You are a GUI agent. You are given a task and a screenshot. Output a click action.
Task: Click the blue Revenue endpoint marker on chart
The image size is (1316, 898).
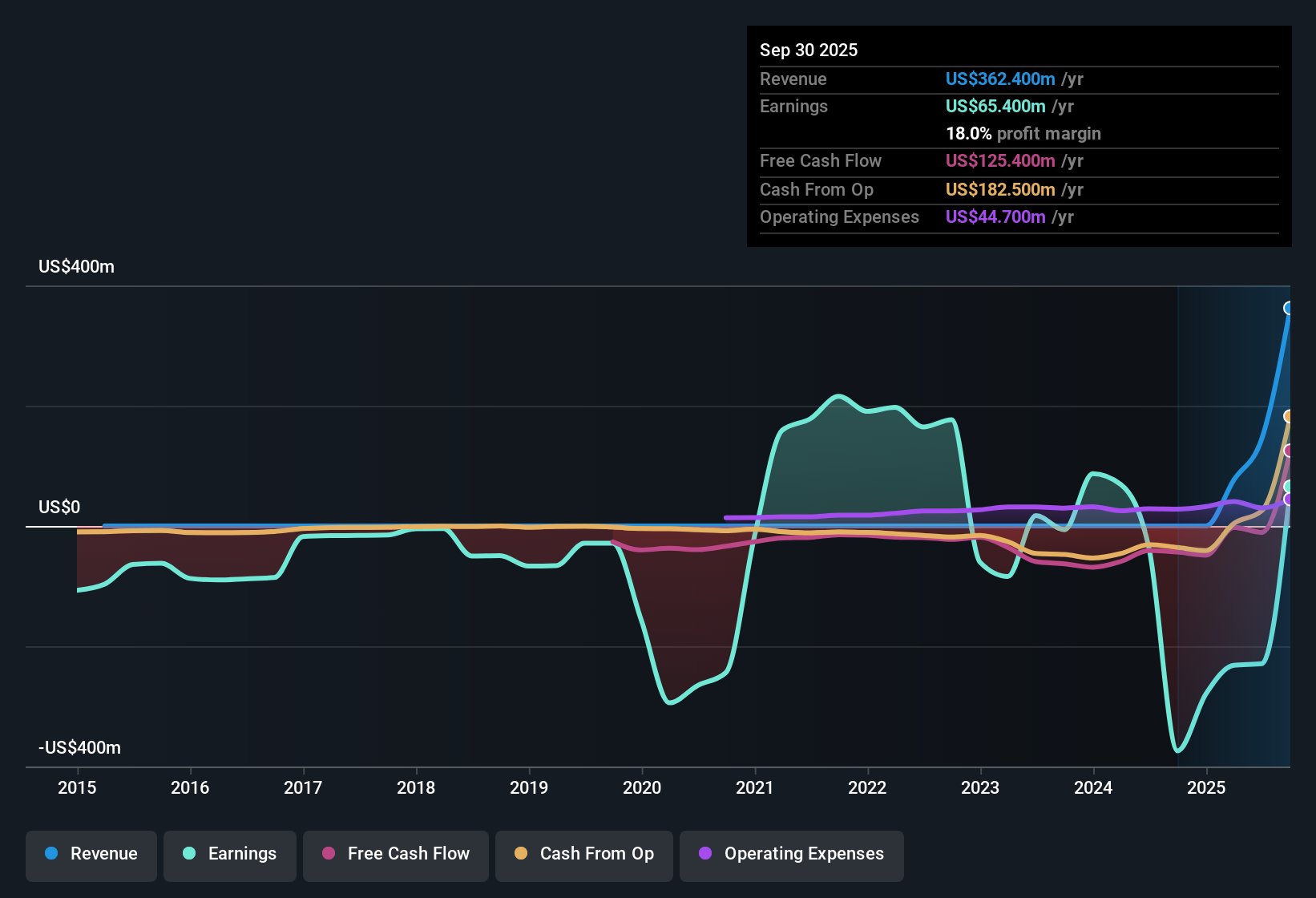click(1289, 309)
